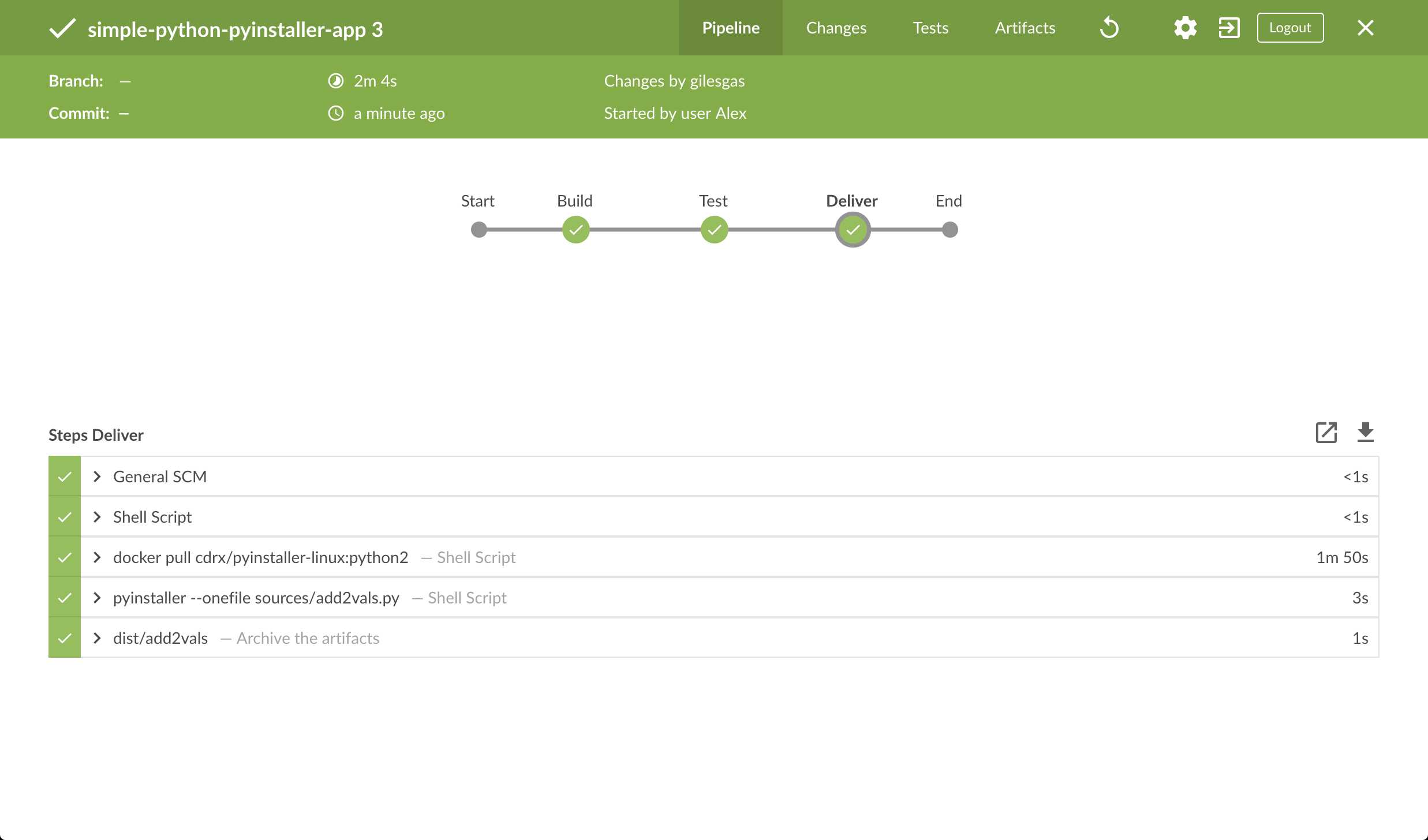Click the pipeline reload/restart icon
Image resolution: width=1428 pixels, height=840 pixels.
click(x=1110, y=27)
